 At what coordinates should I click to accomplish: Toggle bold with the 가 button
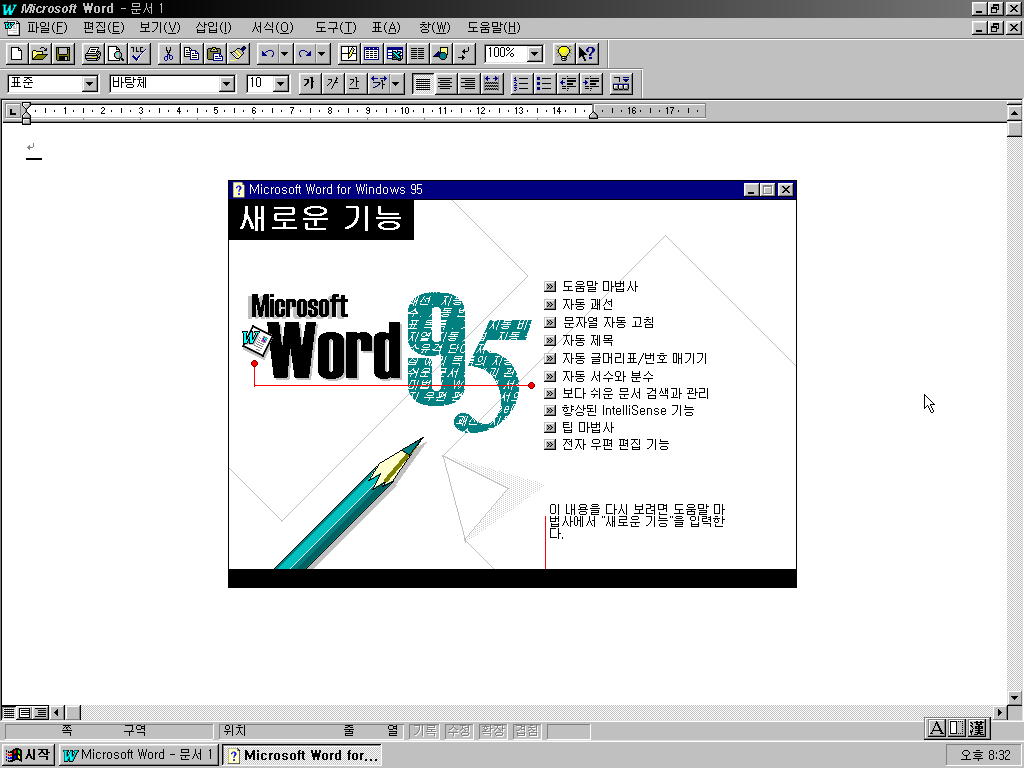coord(309,84)
